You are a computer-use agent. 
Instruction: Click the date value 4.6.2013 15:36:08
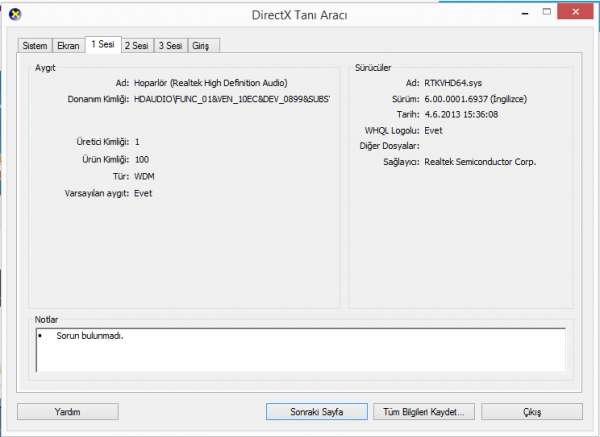pos(461,114)
